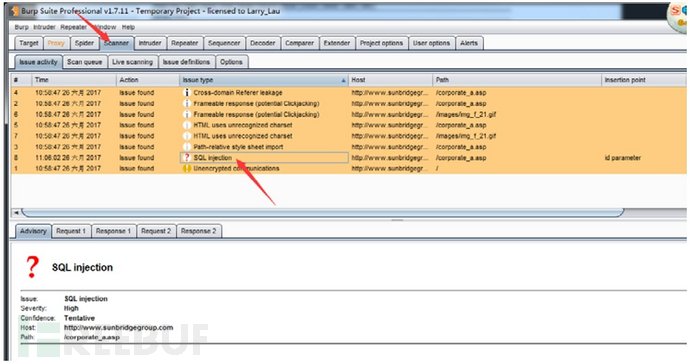Open the Repeater menu in menu bar
690x364 pixels.
(73, 27)
